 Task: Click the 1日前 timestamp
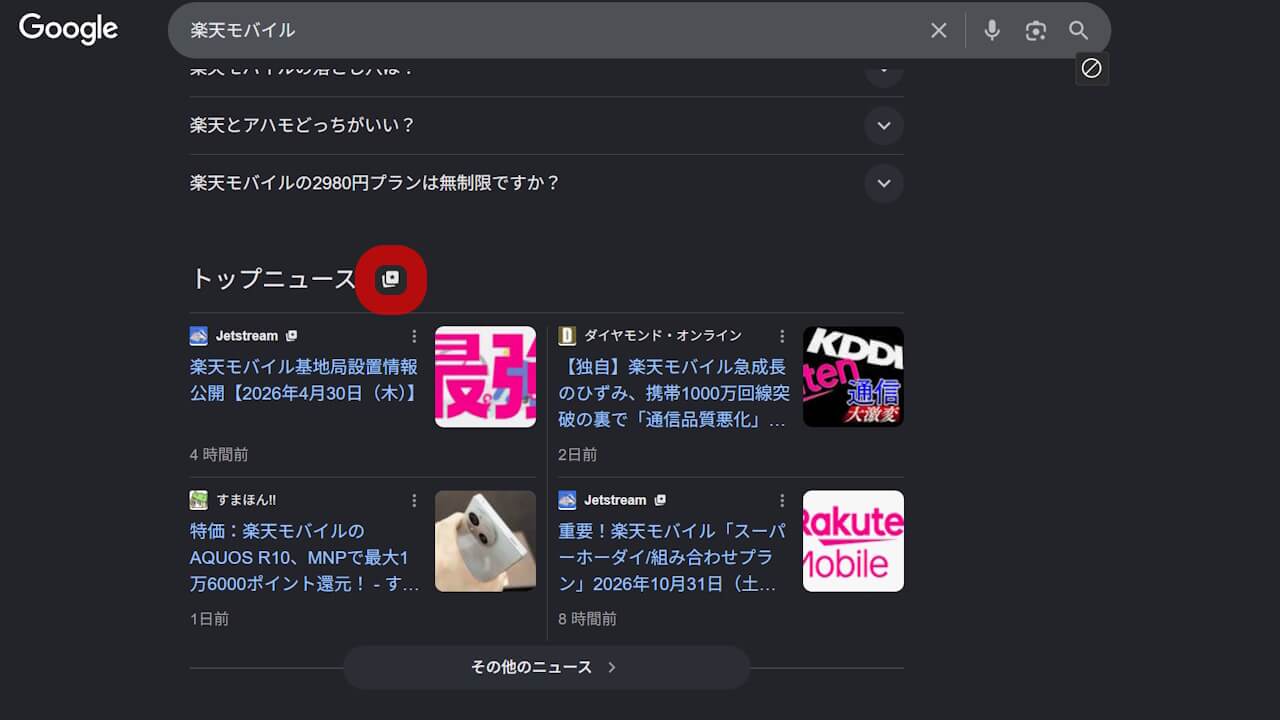coord(209,619)
